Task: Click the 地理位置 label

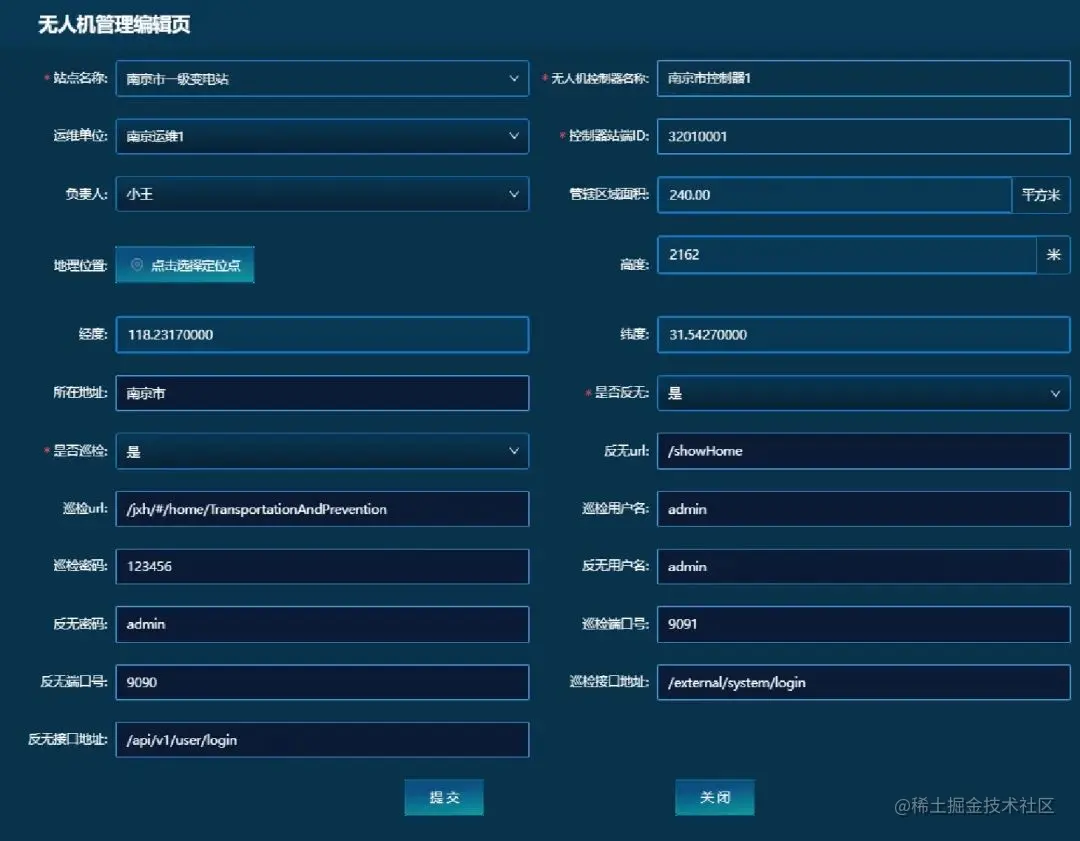Action: 81,265
